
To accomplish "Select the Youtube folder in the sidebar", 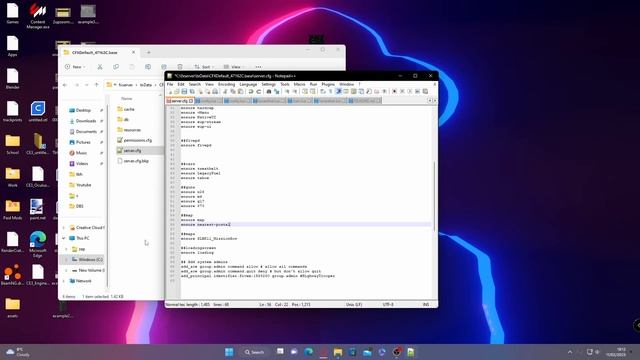I will [x=83, y=185].
